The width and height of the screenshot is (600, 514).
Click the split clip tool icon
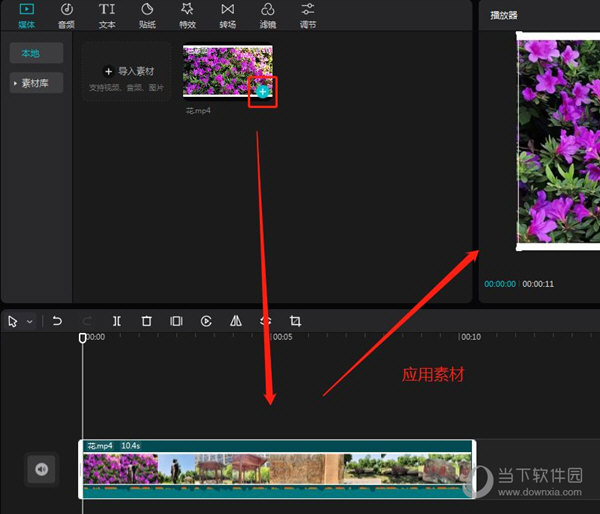coord(117,321)
